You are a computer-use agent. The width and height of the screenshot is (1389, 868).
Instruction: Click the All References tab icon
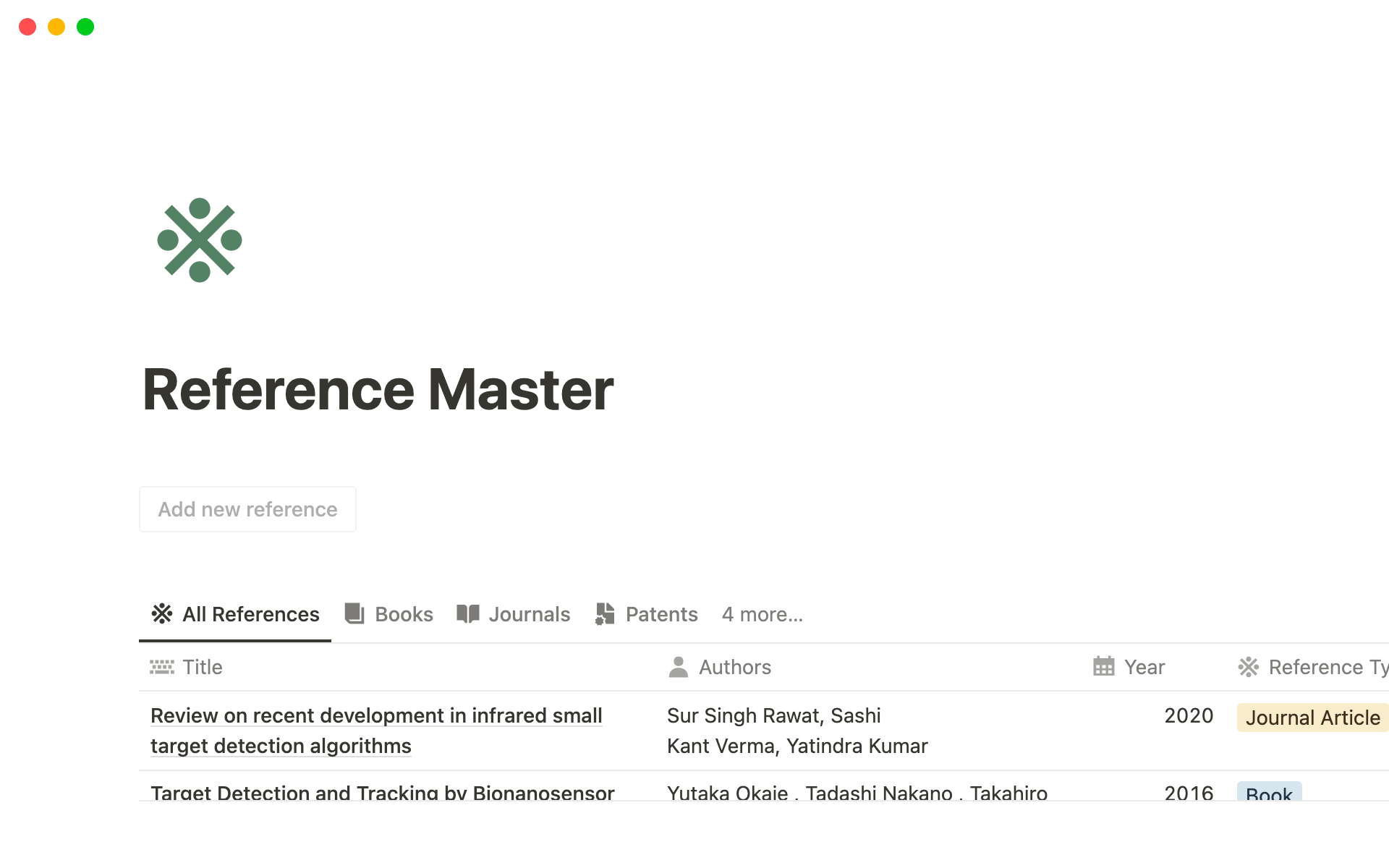point(162,614)
